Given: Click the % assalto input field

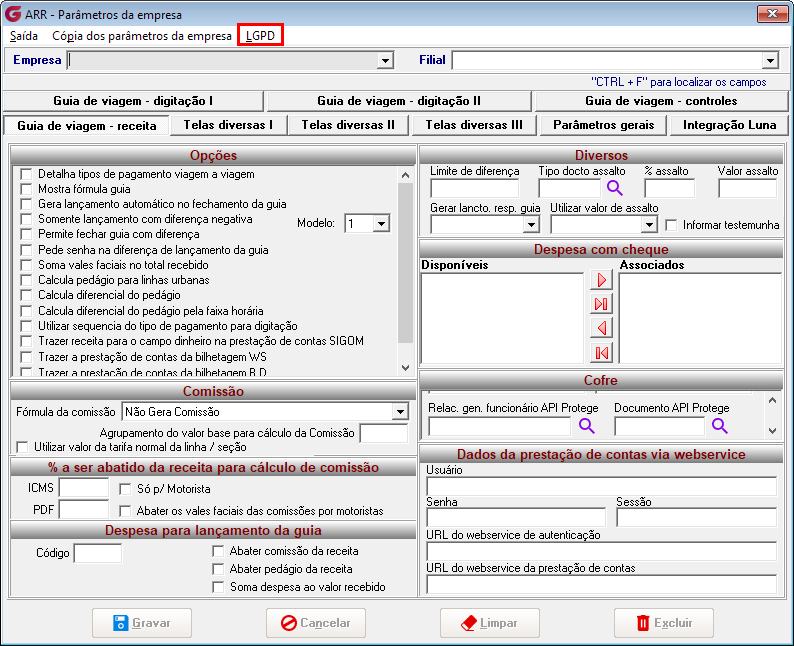Looking at the screenshot, I should pos(669,188).
